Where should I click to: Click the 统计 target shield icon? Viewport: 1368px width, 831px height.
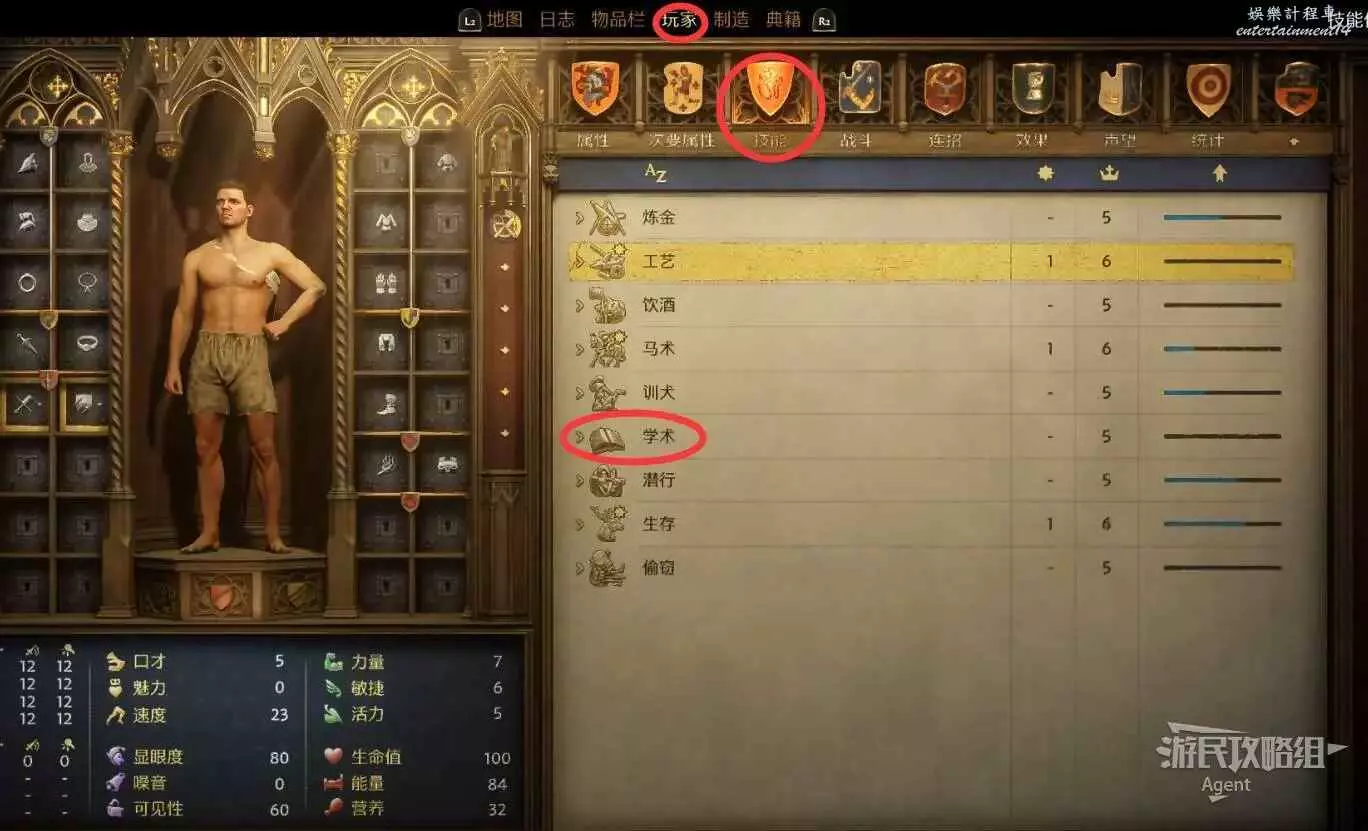coord(1208,89)
